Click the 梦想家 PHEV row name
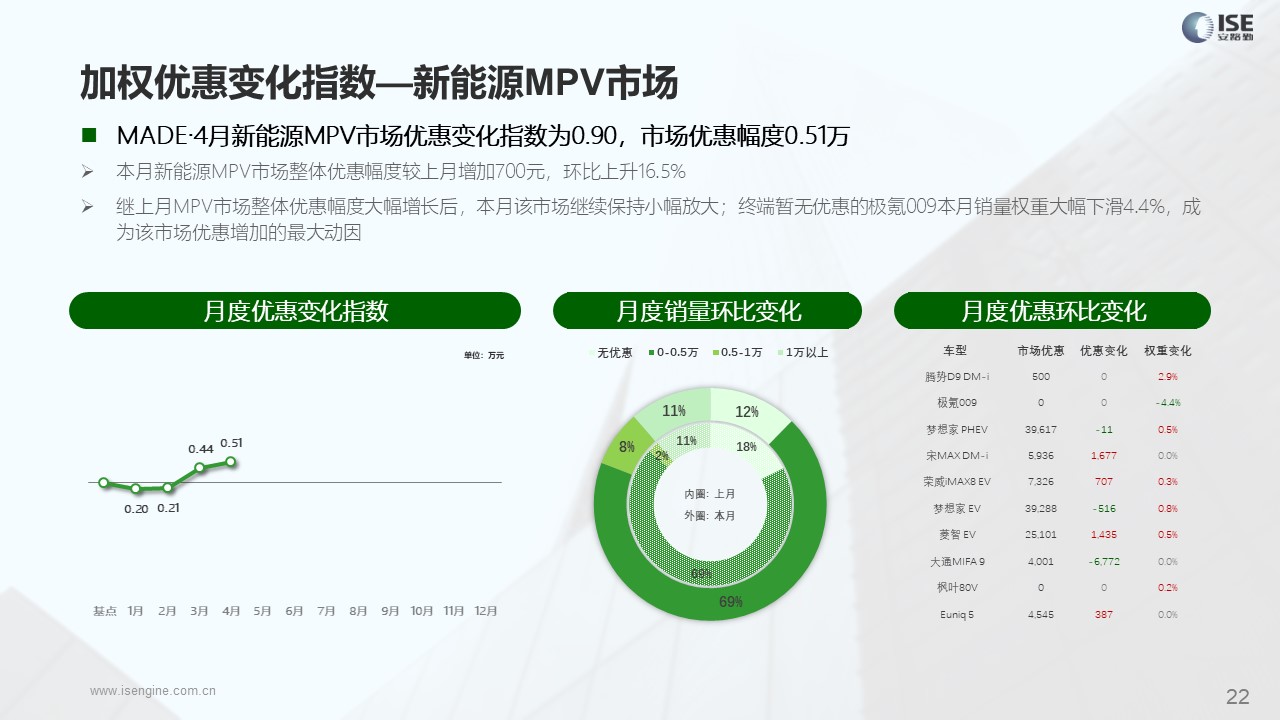The image size is (1280, 720). (x=957, y=430)
